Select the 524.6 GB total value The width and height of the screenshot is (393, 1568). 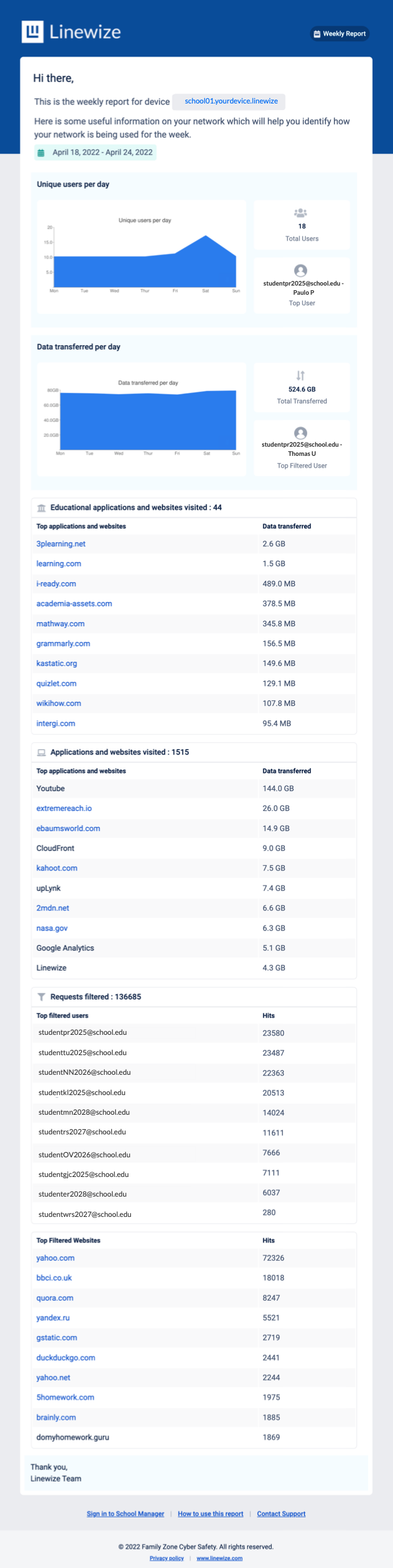coord(302,389)
